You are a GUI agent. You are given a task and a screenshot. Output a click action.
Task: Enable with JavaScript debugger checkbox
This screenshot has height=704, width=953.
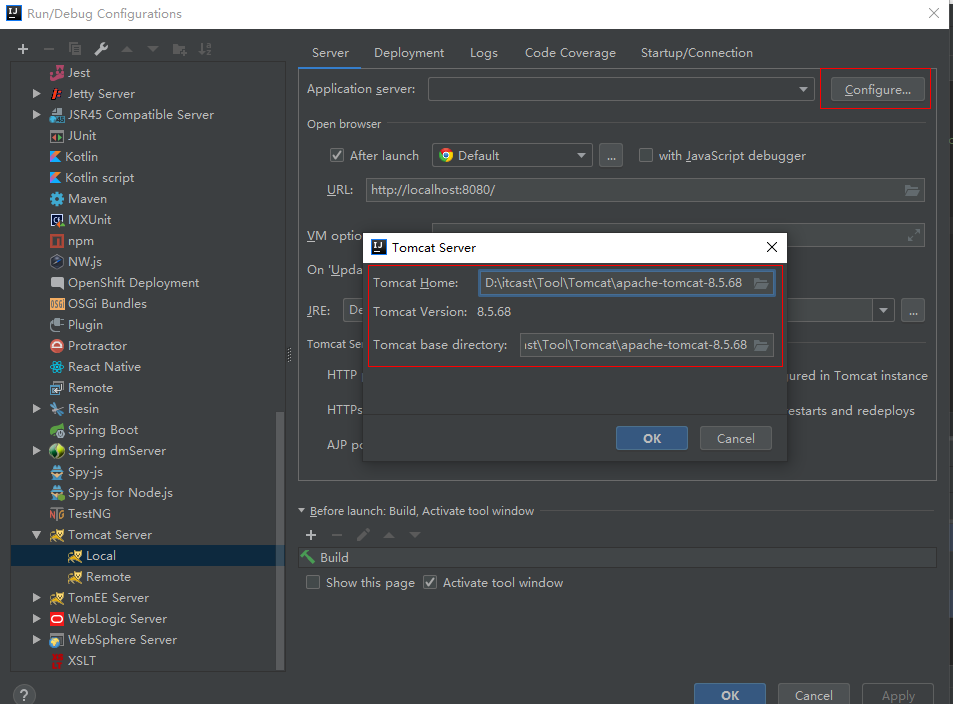[645, 156]
